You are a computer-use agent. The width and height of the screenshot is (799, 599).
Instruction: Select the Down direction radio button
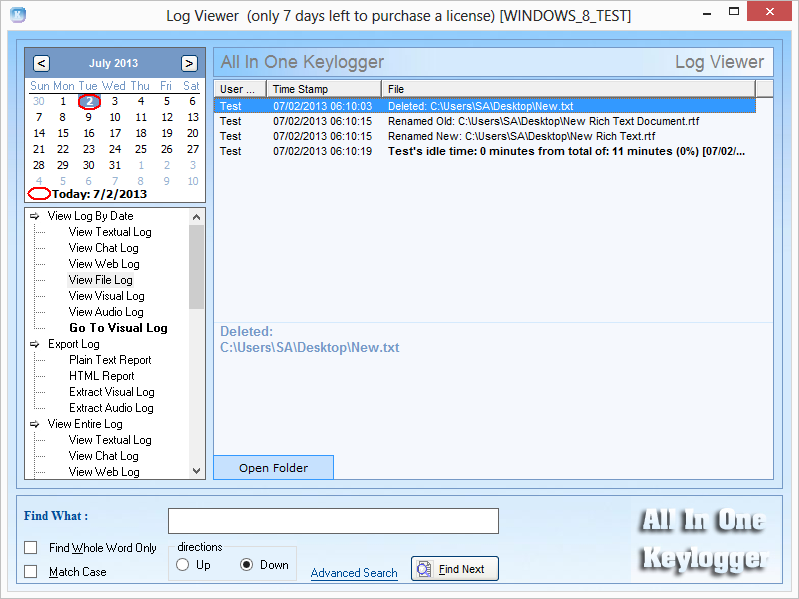[x=247, y=565]
